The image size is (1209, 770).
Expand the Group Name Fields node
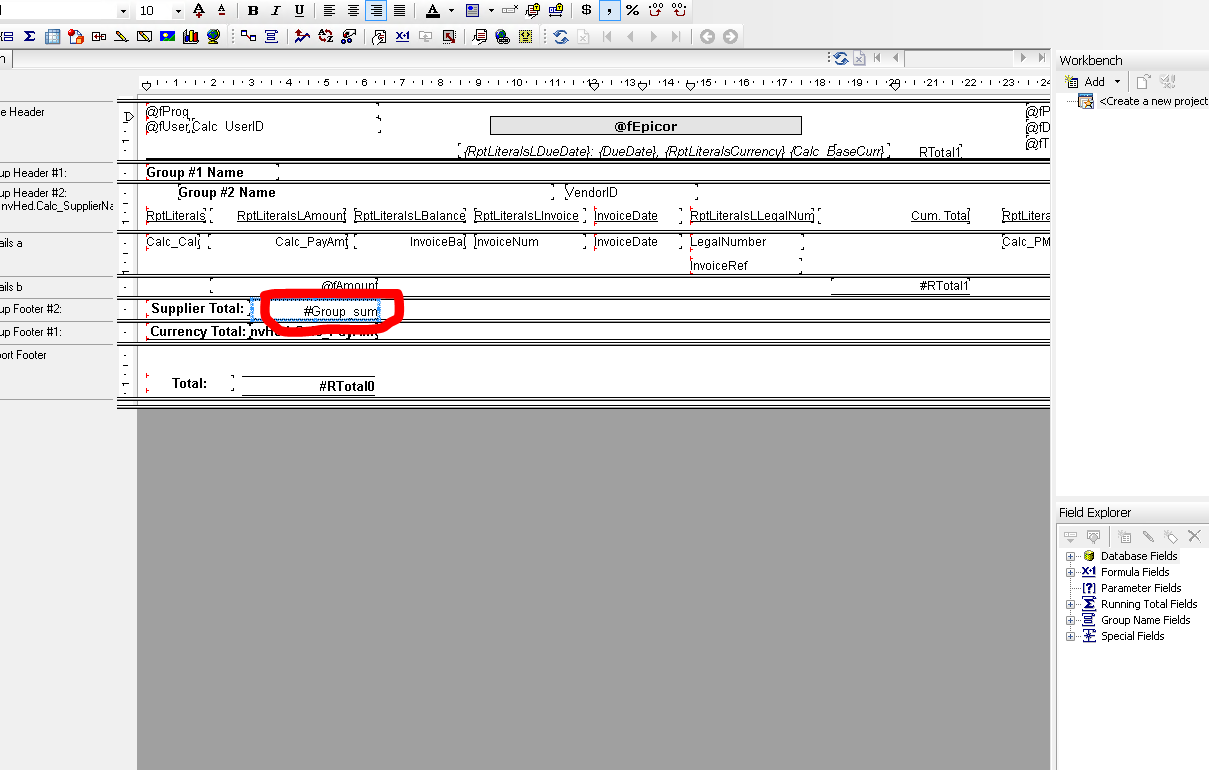pyautogui.click(x=1070, y=620)
